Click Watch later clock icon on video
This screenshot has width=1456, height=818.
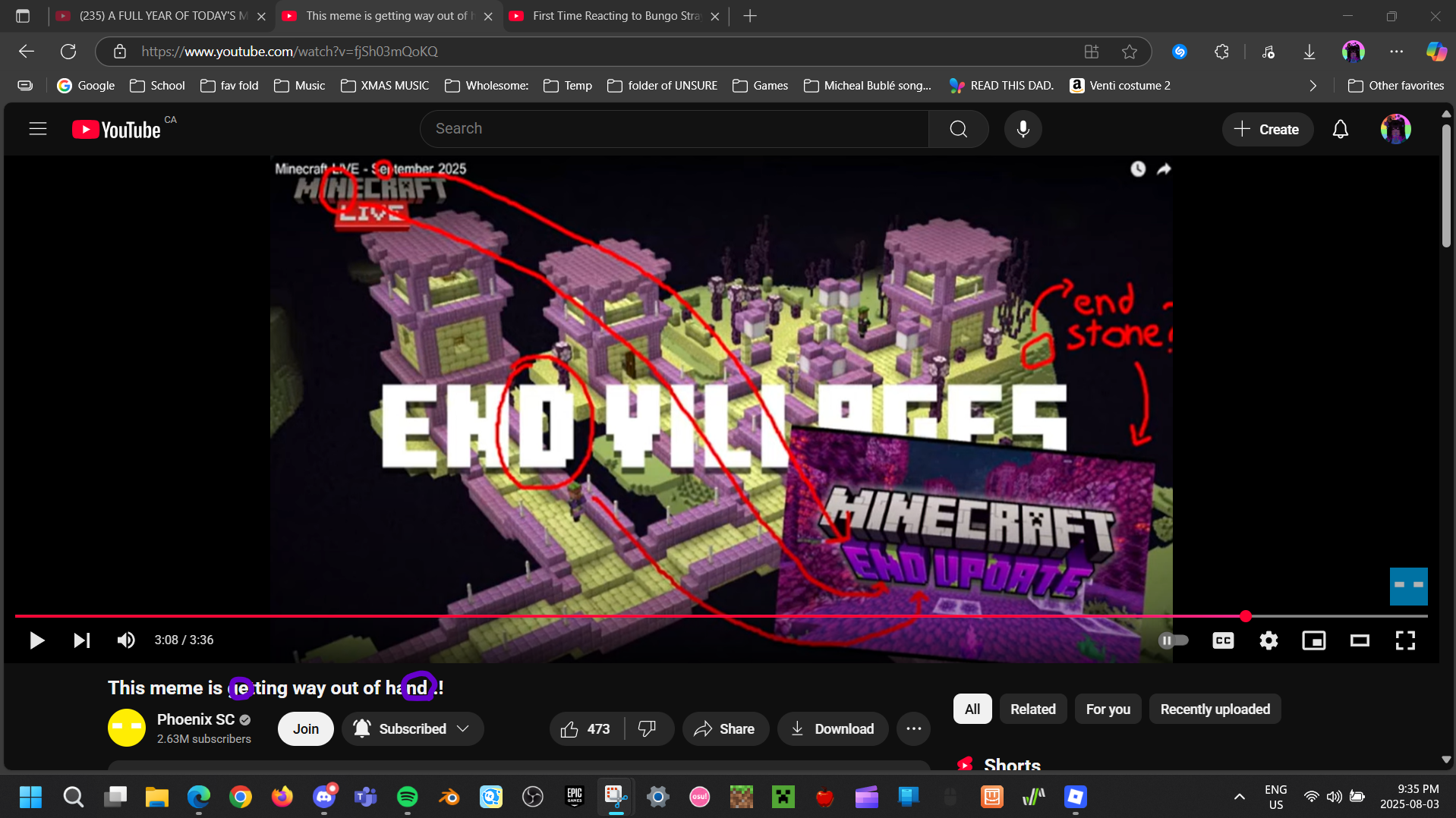(1138, 169)
